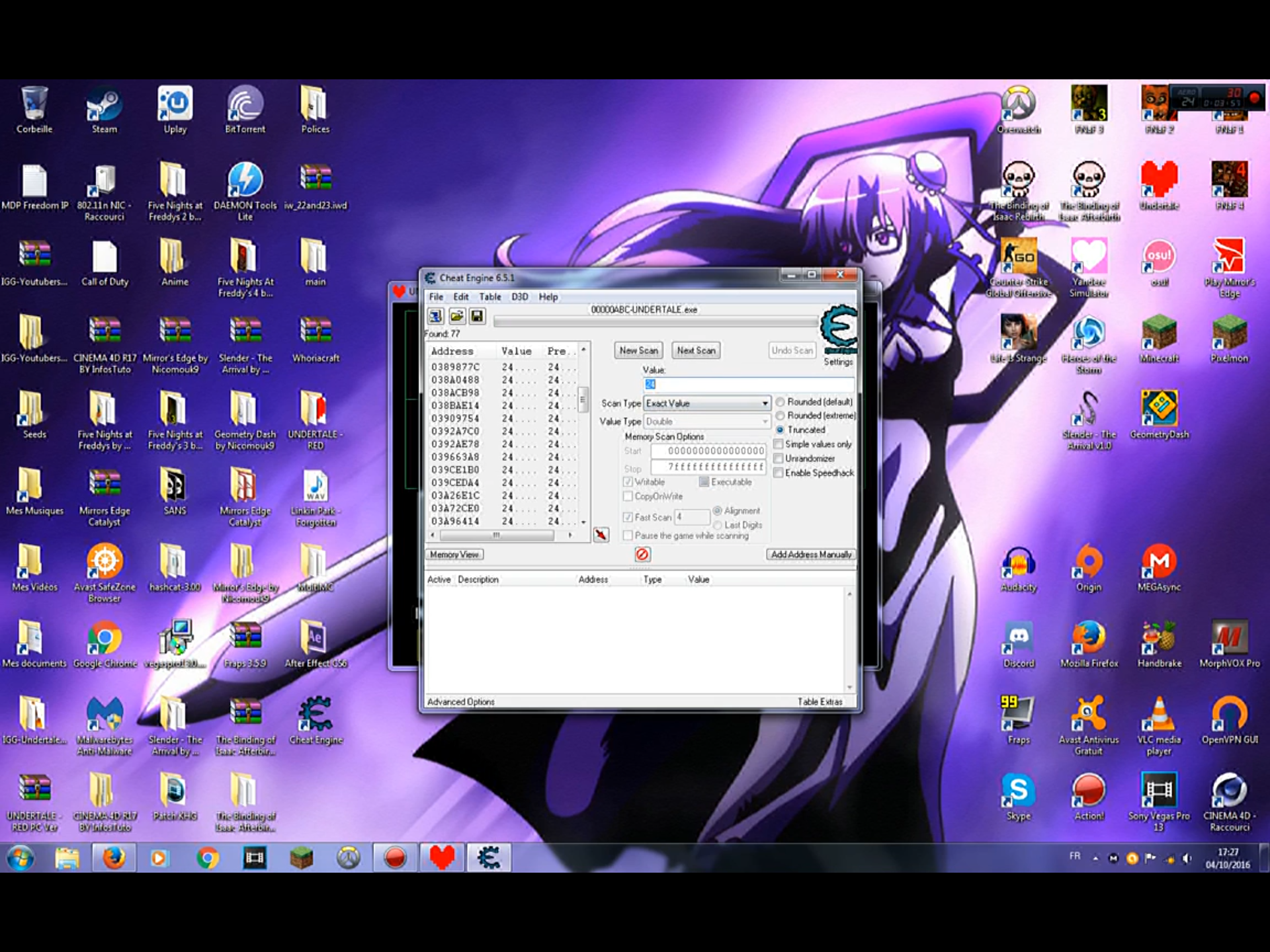Click the save floppy disk icon
This screenshot has width=1270, height=952.
point(477,316)
